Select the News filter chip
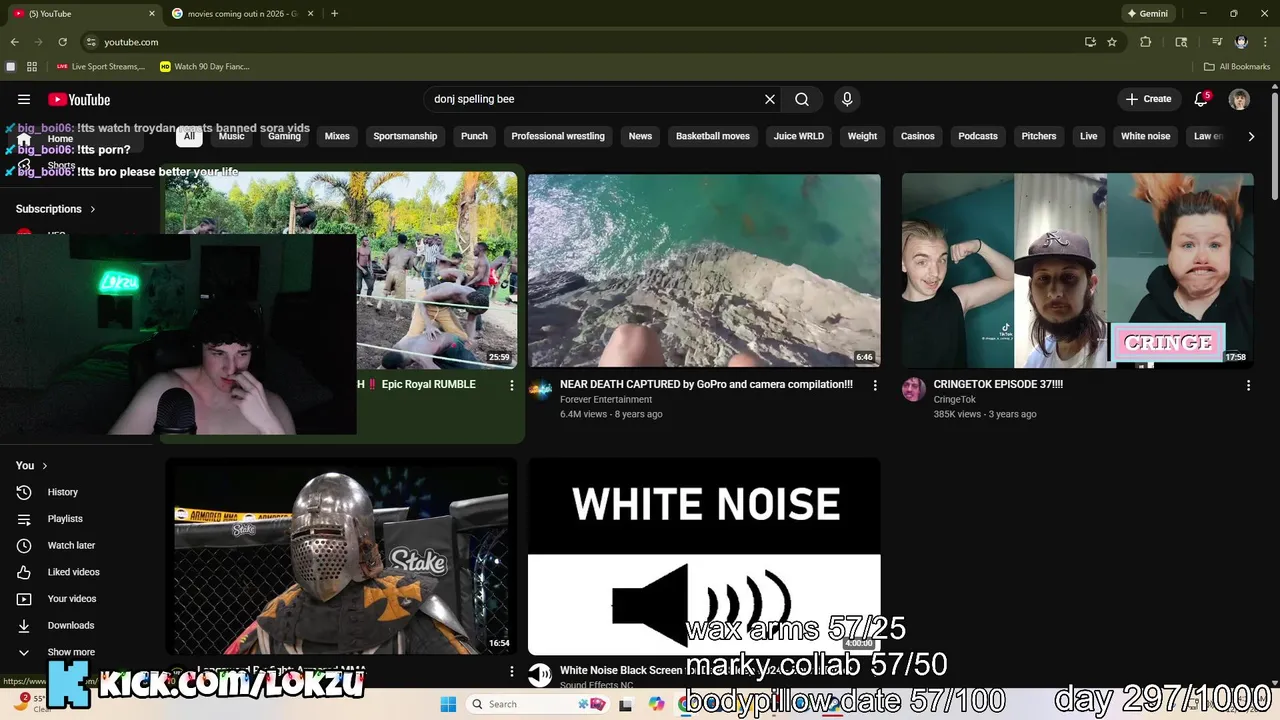The width and height of the screenshot is (1280, 720). 640,136
